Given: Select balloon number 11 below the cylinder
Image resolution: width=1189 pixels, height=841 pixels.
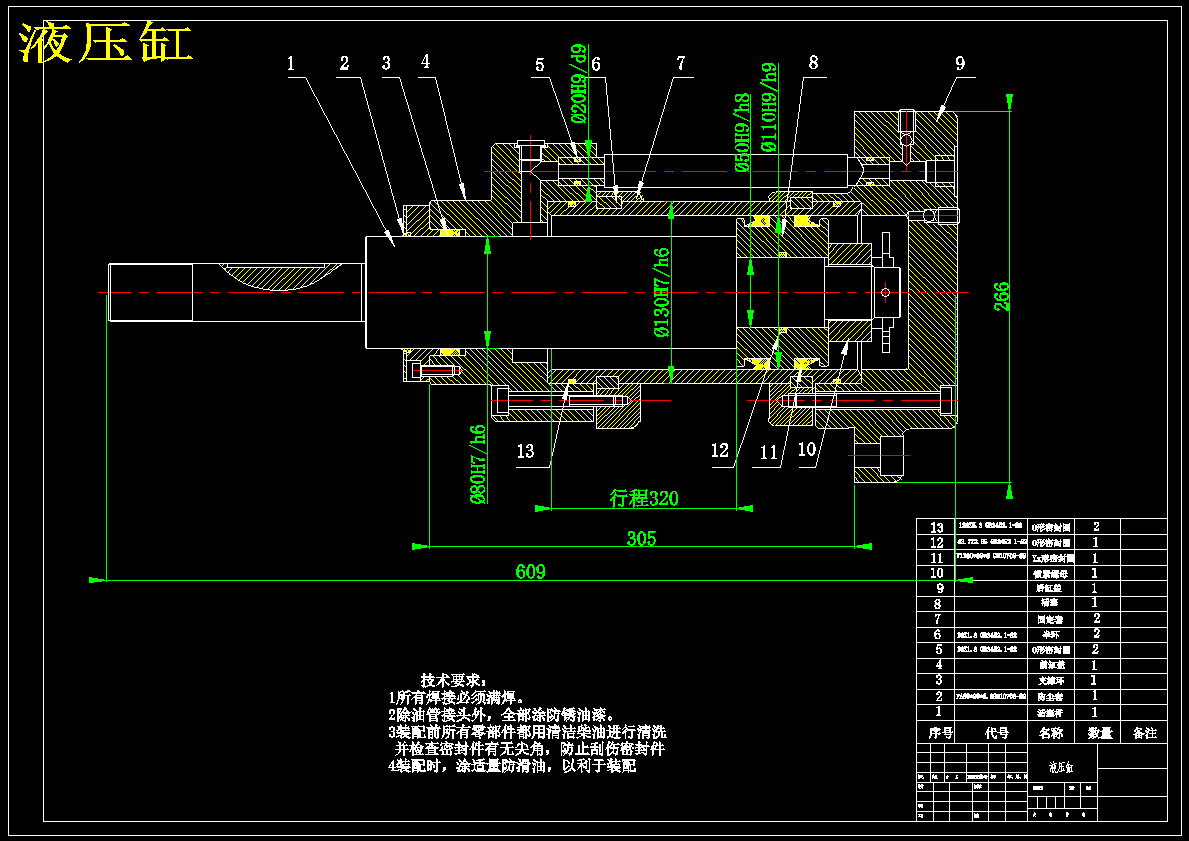Looking at the screenshot, I should tap(769, 453).
